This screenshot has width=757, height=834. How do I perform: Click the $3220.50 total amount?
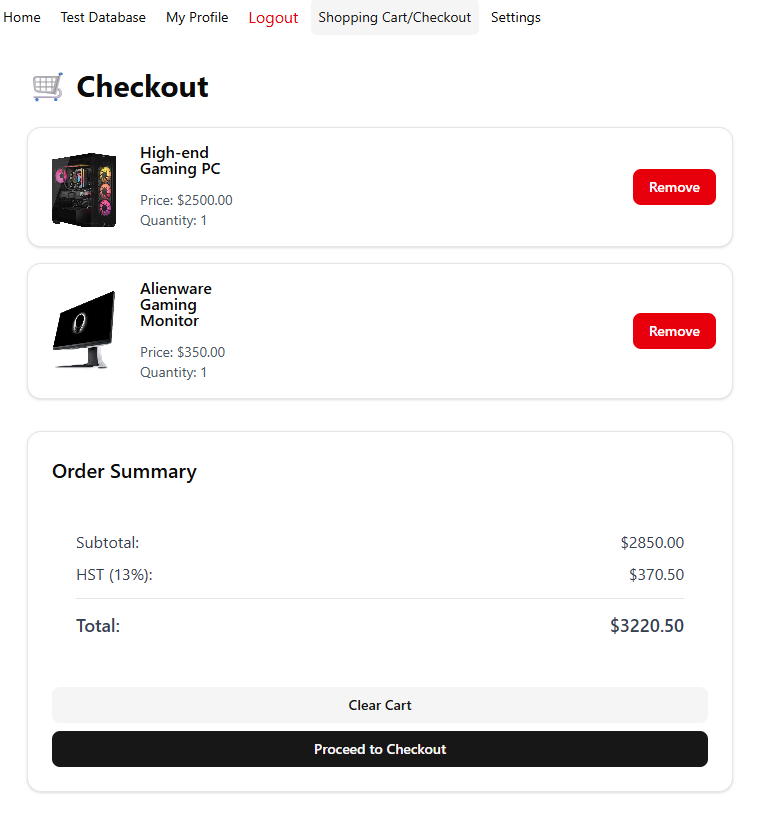tap(647, 626)
